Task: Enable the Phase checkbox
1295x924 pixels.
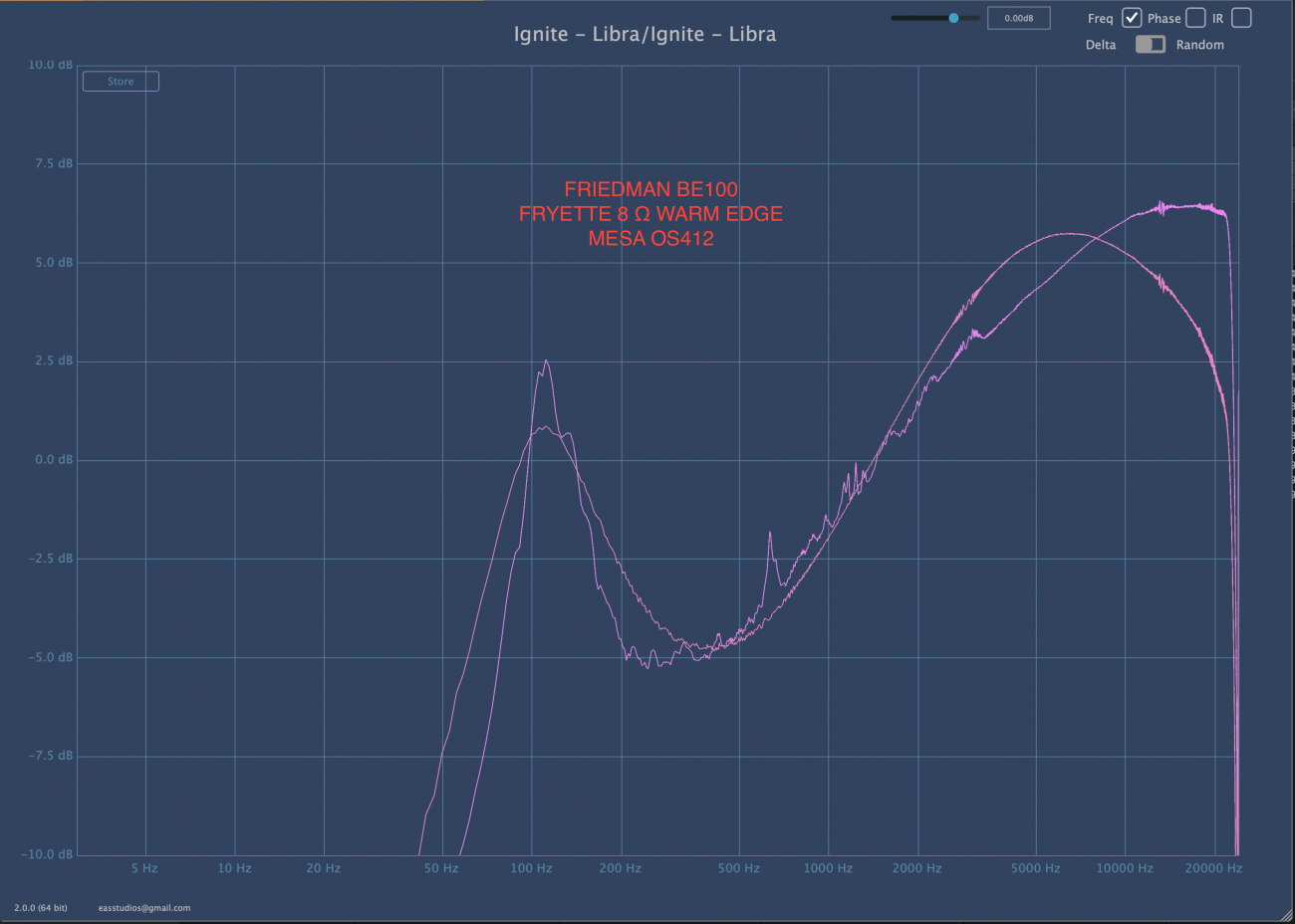Action: point(1195,18)
